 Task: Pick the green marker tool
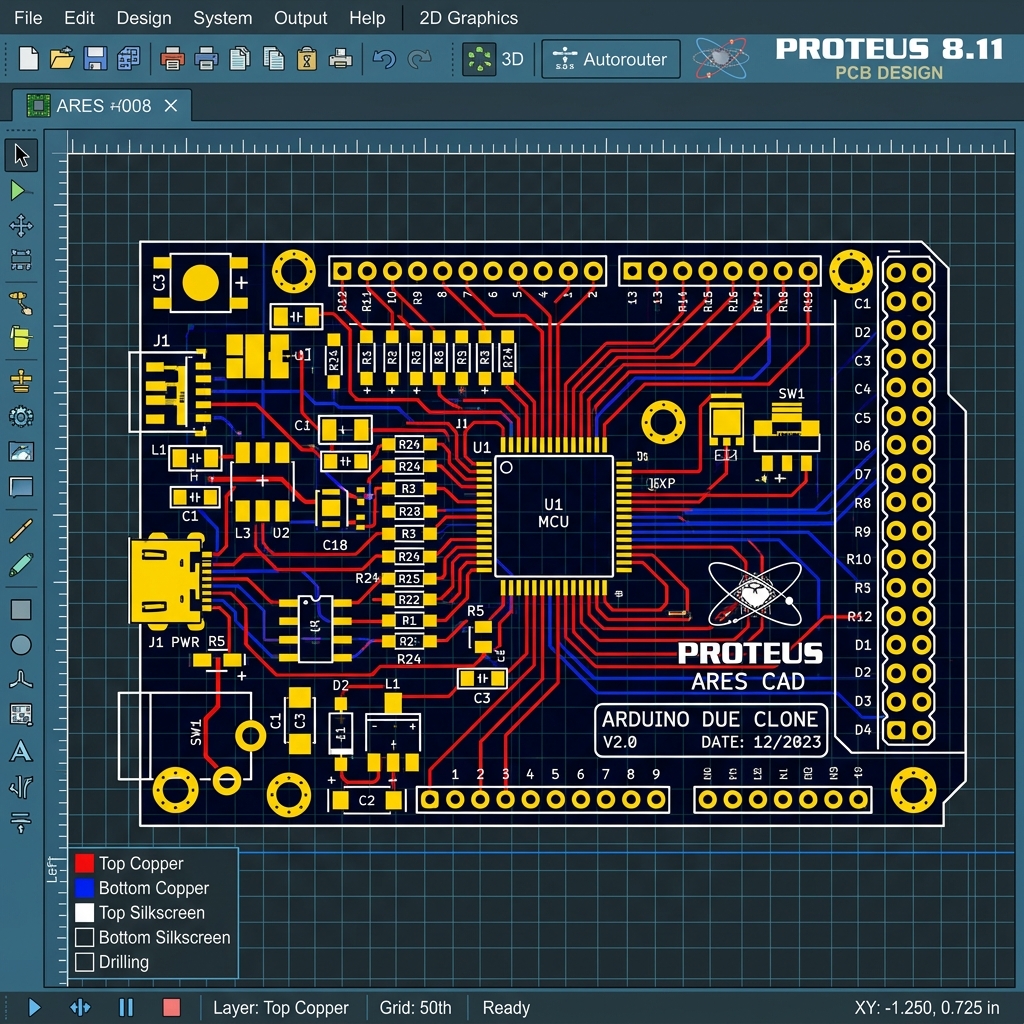coord(21,565)
